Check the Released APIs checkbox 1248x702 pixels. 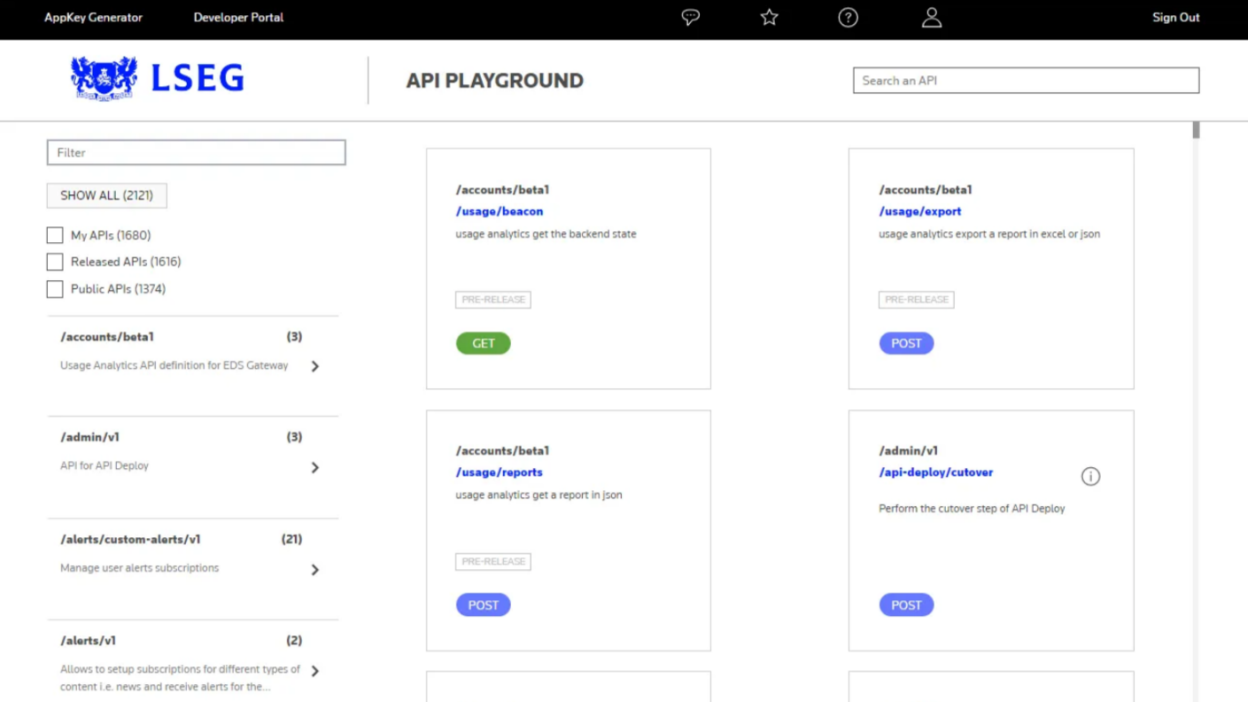(55, 262)
